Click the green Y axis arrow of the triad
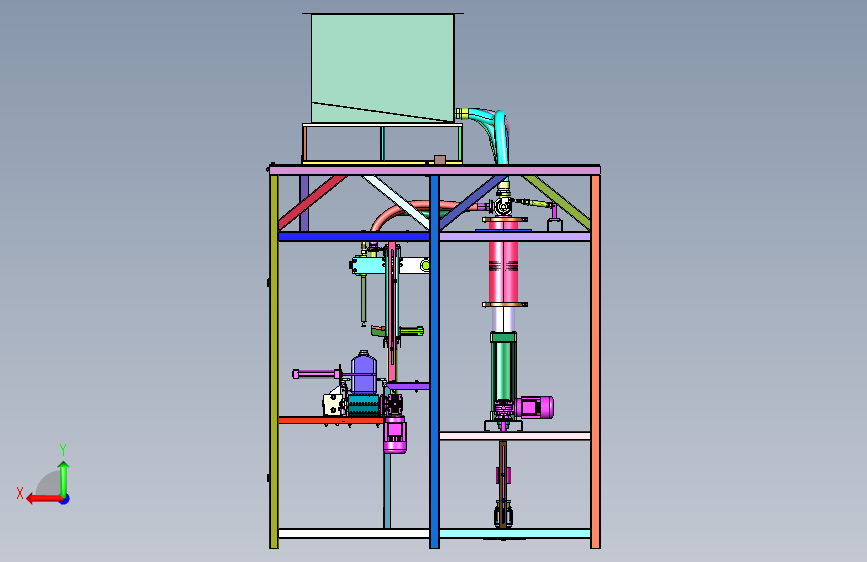867x562 pixels. click(x=64, y=478)
